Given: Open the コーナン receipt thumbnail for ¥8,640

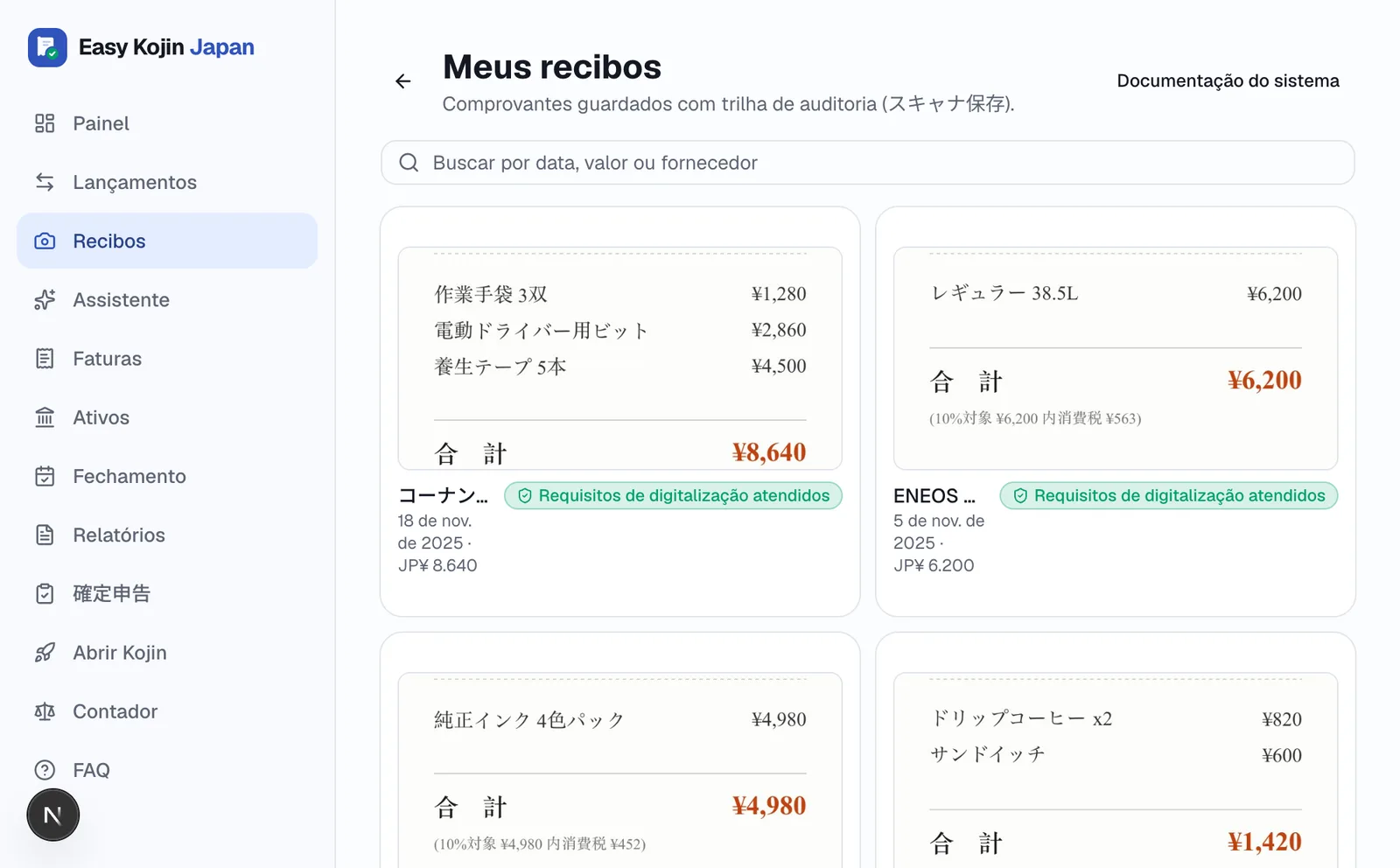Looking at the screenshot, I should 620,359.
